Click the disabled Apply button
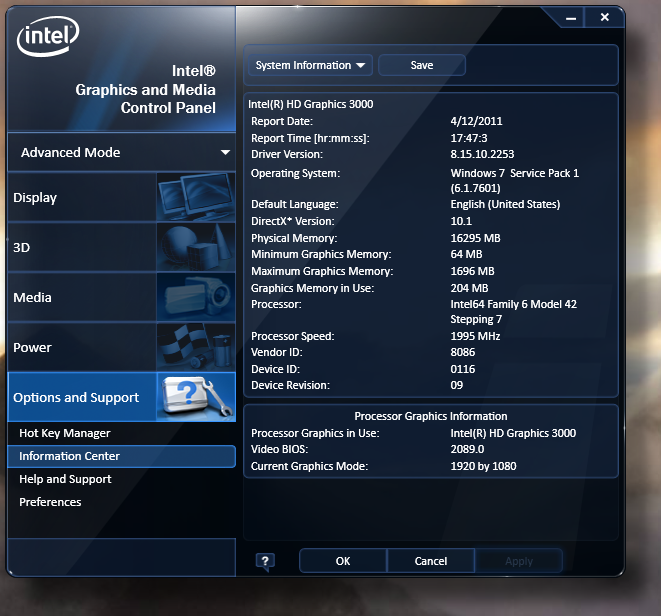 click(519, 561)
